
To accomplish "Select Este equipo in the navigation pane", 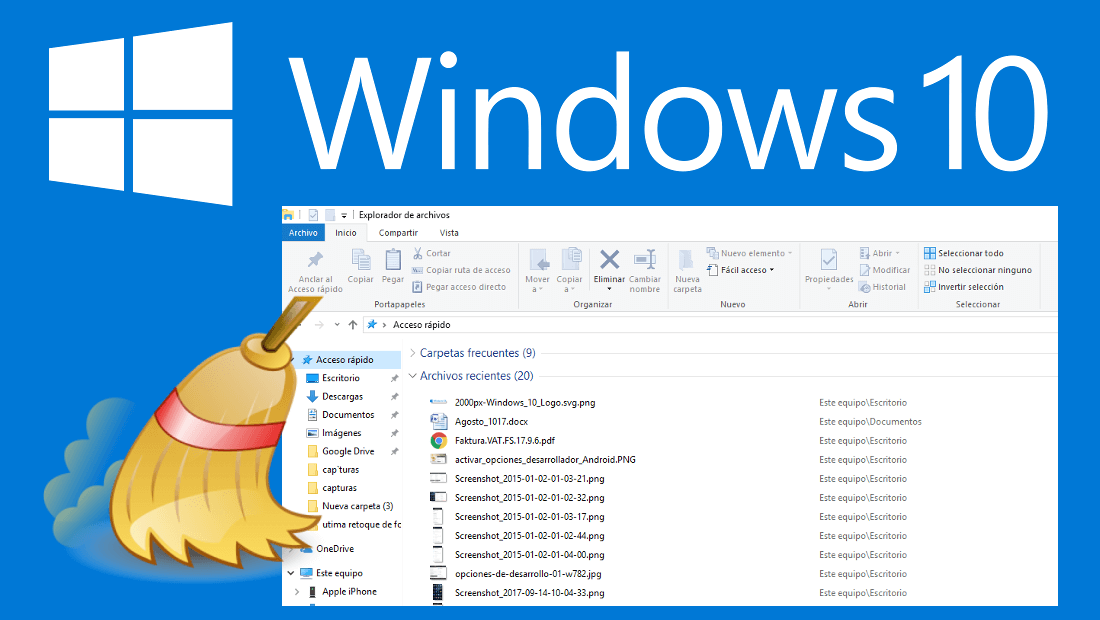I will coord(339,573).
